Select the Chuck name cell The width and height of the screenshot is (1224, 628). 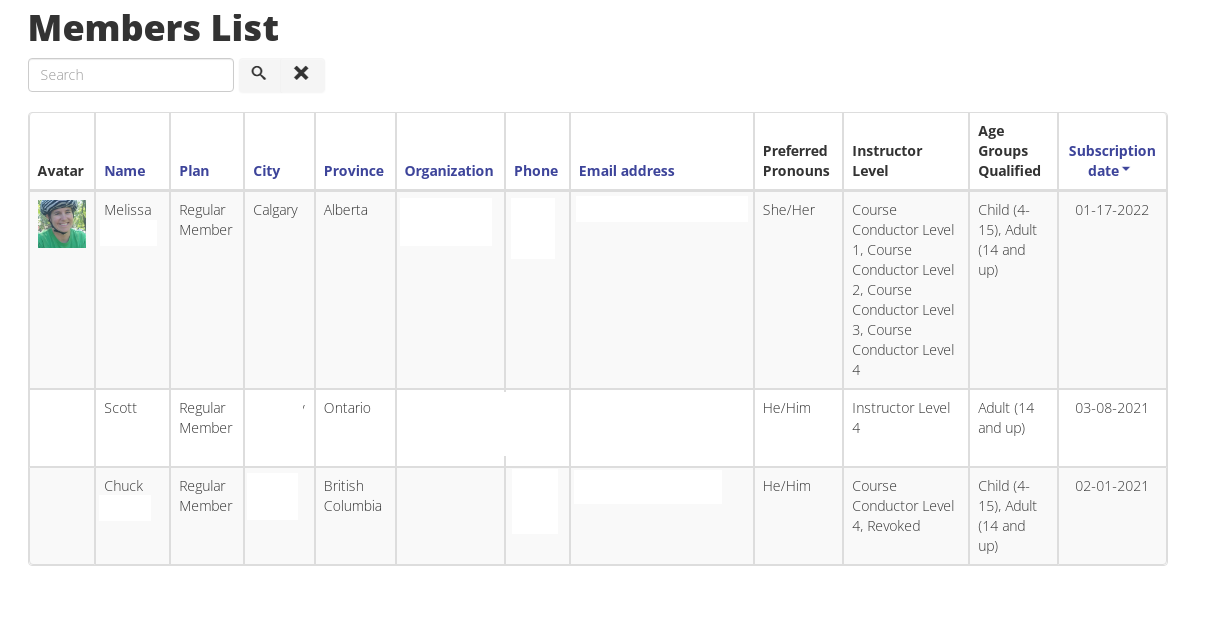tap(133, 516)
